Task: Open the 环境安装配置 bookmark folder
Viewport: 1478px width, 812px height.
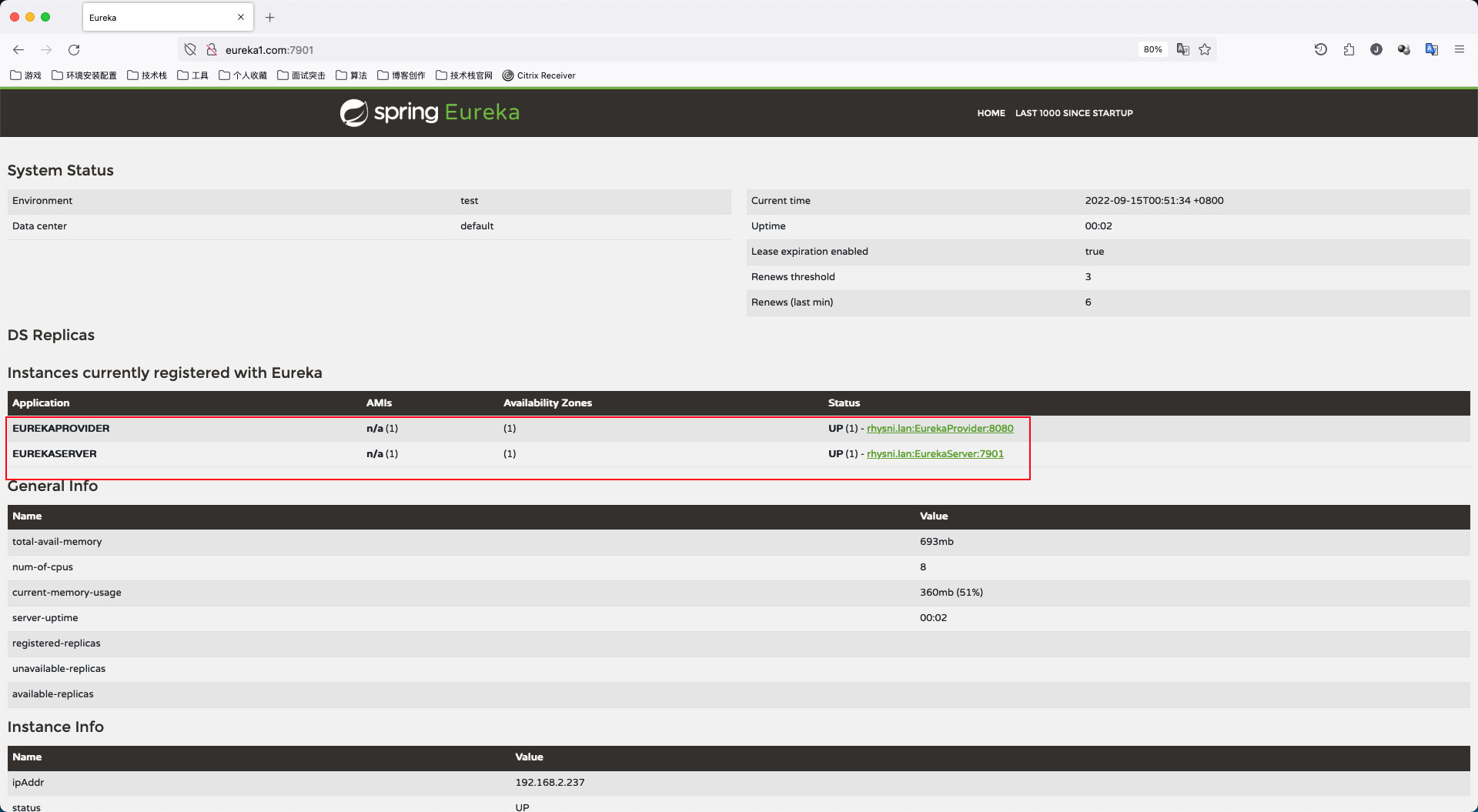Action: pyautogui.click(x=84, y=75)
